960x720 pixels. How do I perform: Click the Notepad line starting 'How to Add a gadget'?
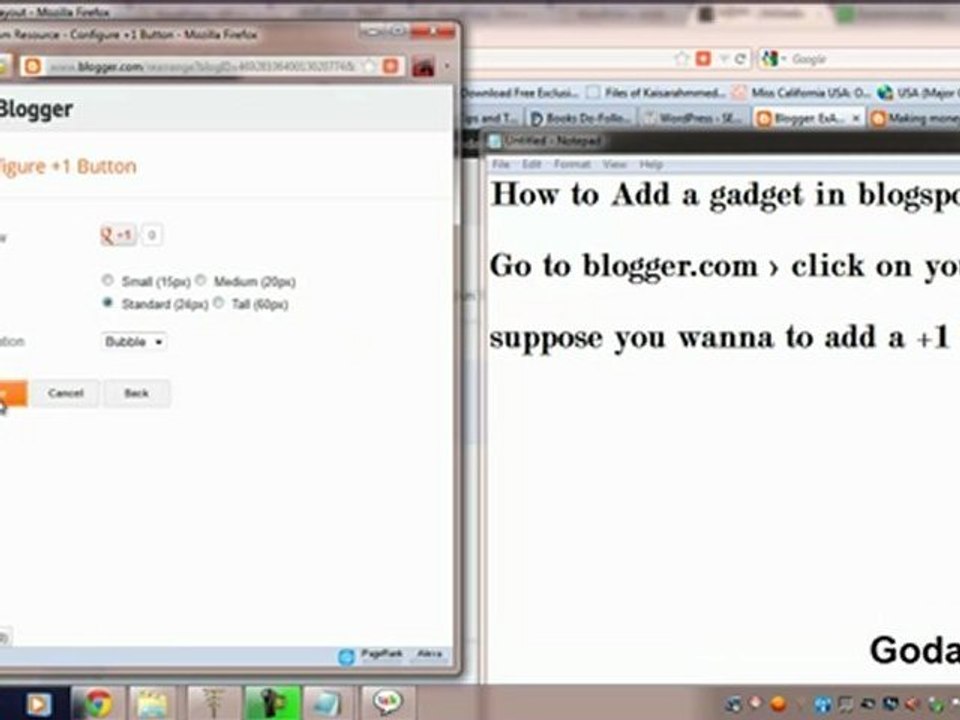point(726,195)
